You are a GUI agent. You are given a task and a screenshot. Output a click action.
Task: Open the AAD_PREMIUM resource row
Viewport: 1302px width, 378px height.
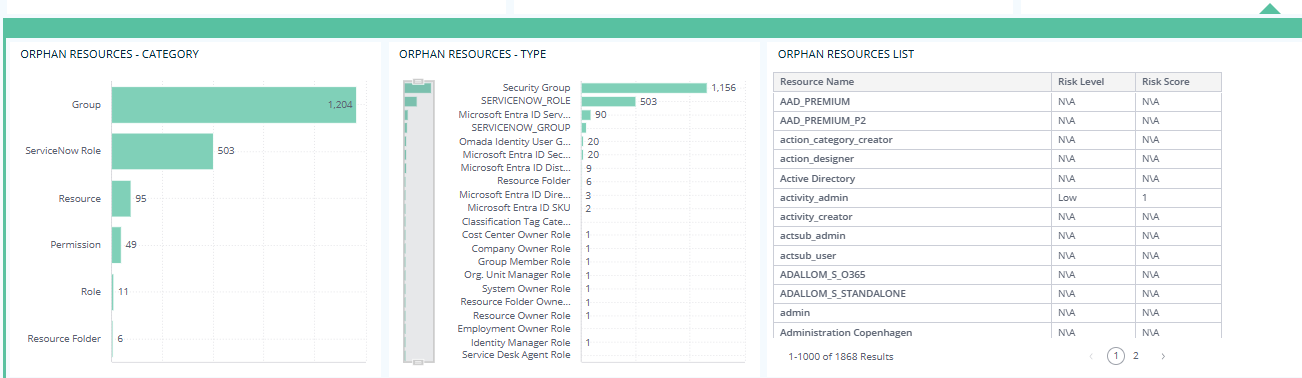tap(997, 102)
